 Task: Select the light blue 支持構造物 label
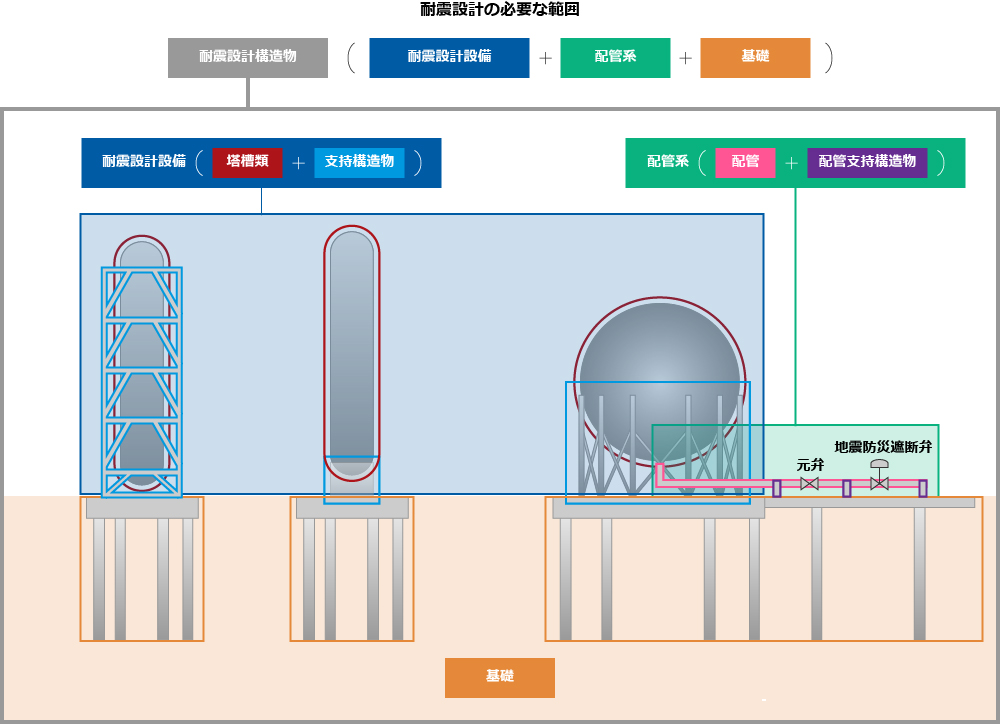point(359,162)
